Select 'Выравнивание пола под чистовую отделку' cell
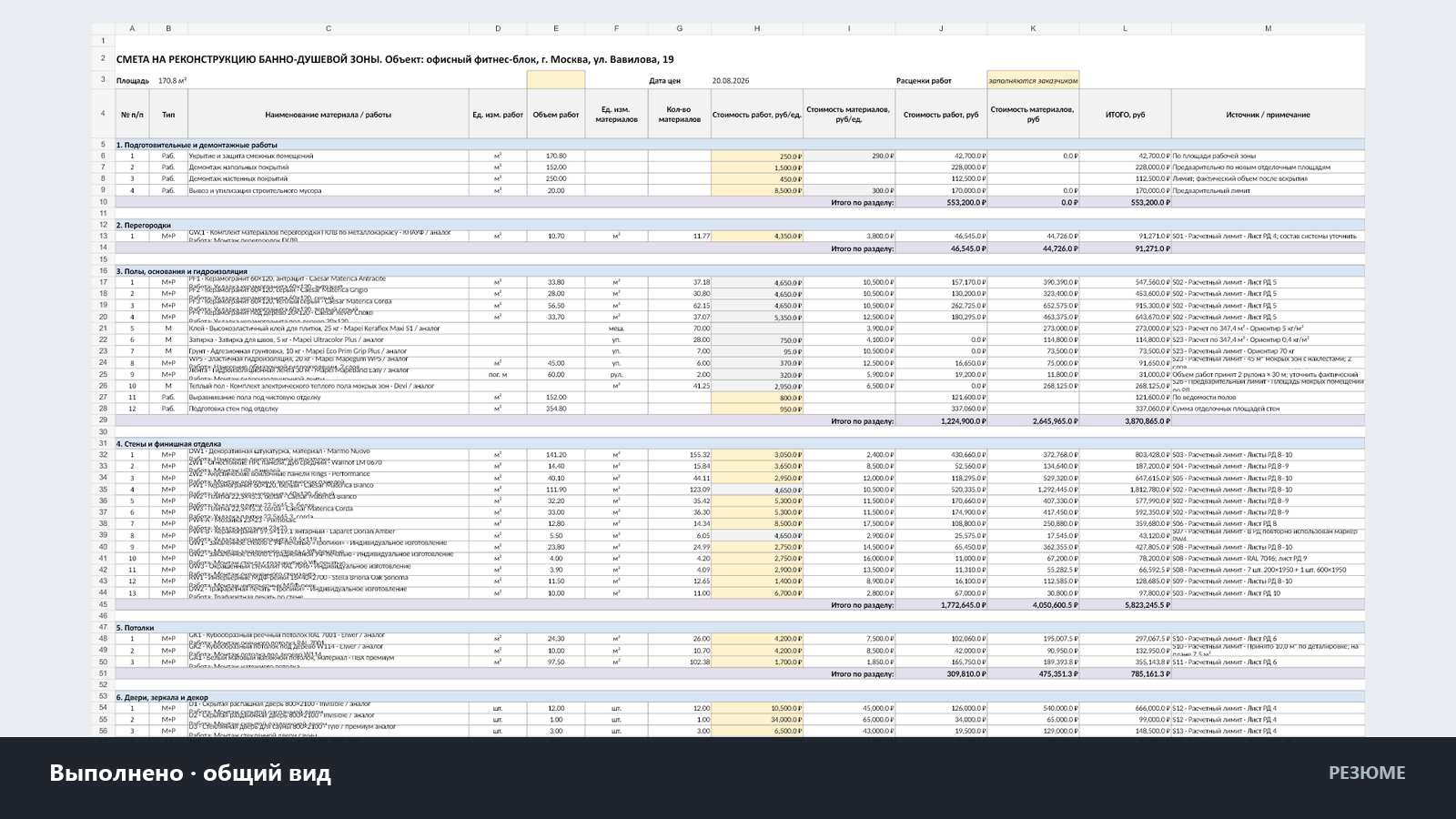 tap(329, 398)
